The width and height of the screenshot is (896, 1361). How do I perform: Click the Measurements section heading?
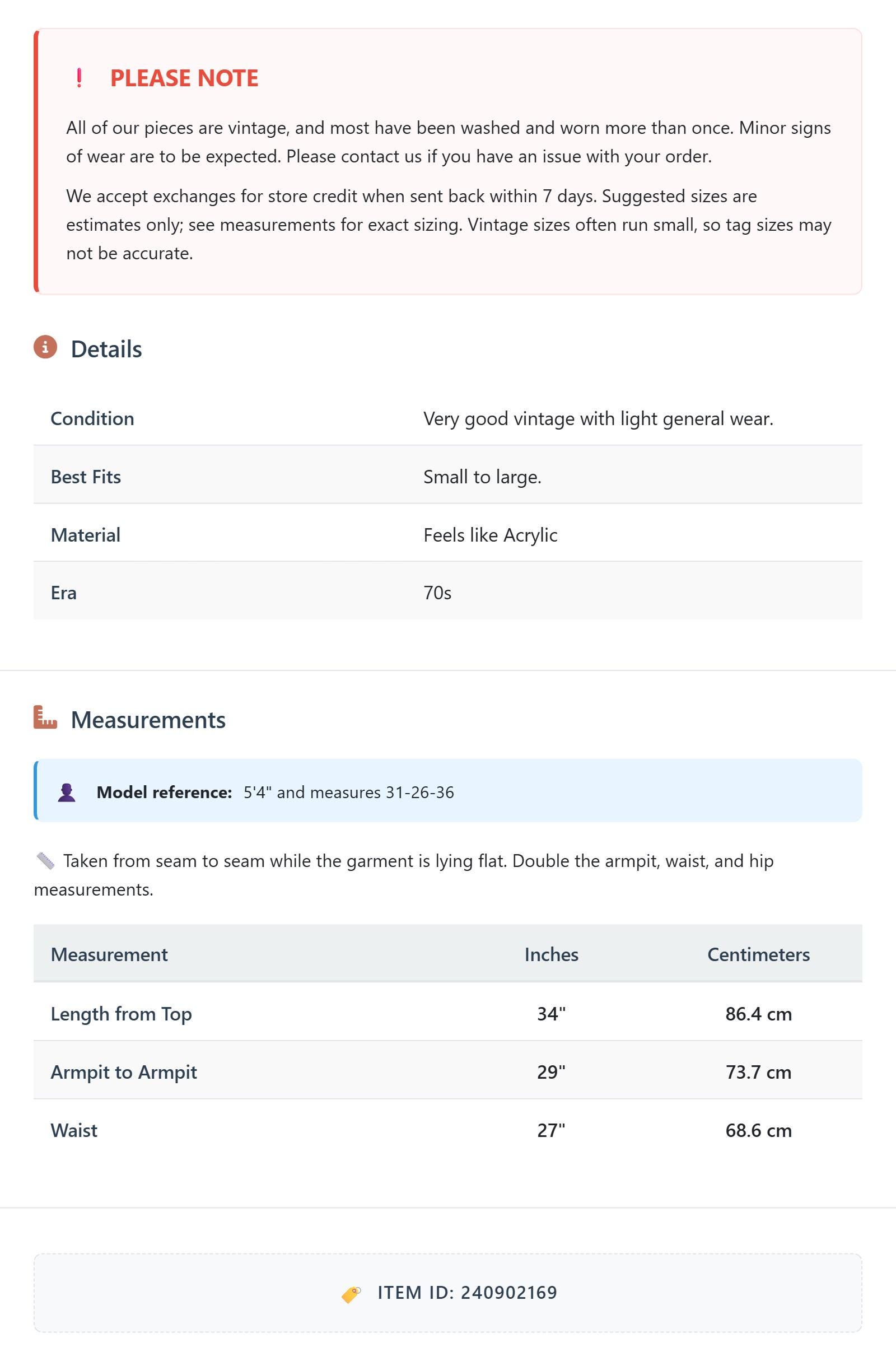148,719
